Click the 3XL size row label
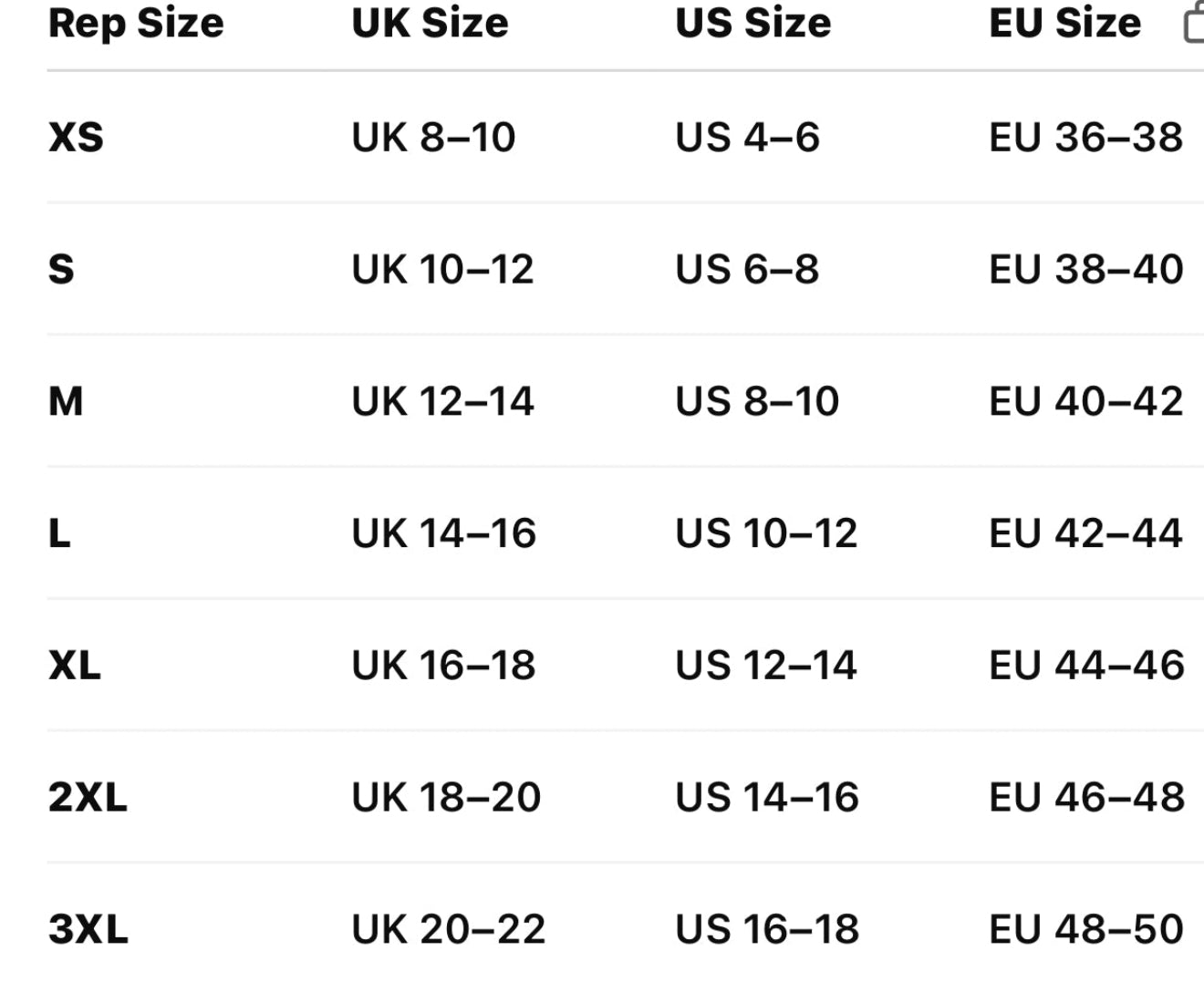 (x=88, y=930)
